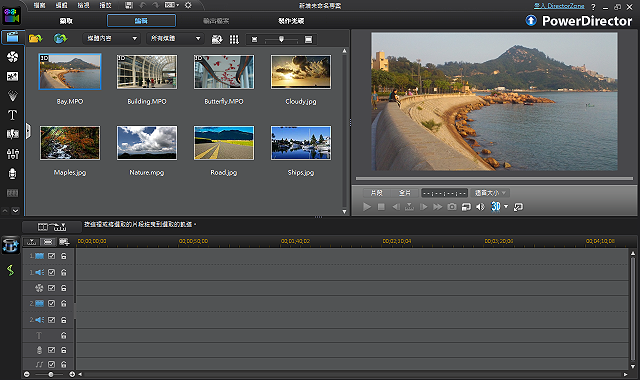Open the Voice-Over Recording microphone room
The width and height of the screenshot is (640, 380).
(12, 173)
